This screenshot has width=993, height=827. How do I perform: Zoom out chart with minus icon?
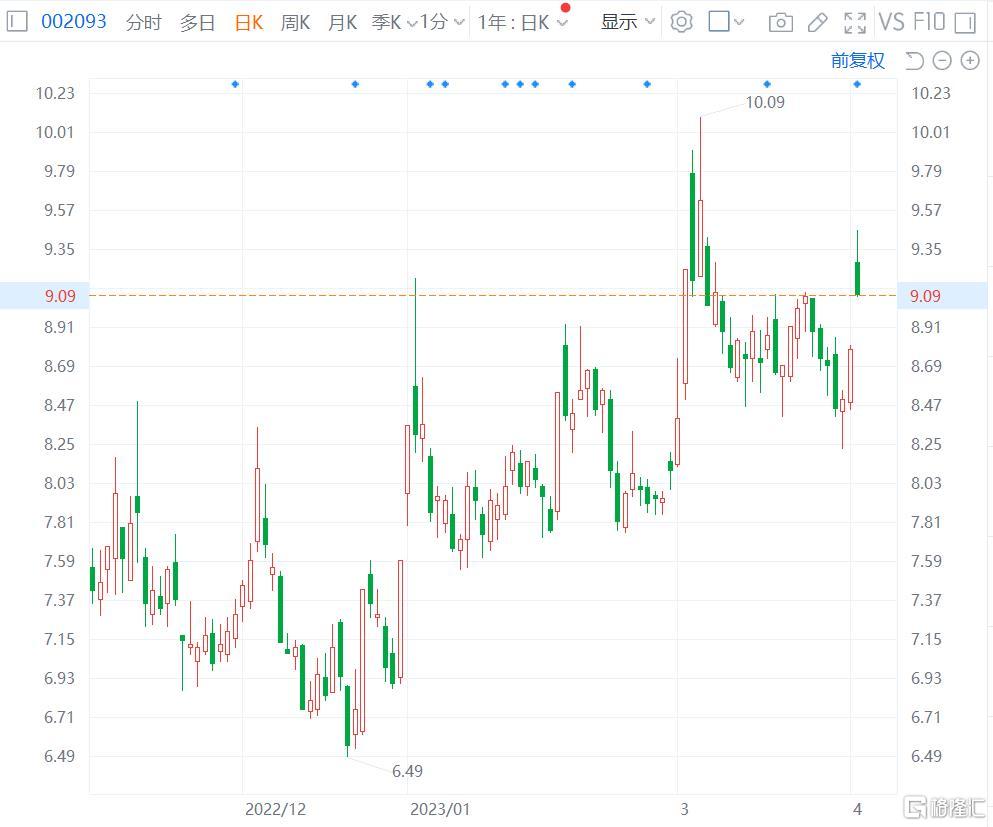pos(942,61)
